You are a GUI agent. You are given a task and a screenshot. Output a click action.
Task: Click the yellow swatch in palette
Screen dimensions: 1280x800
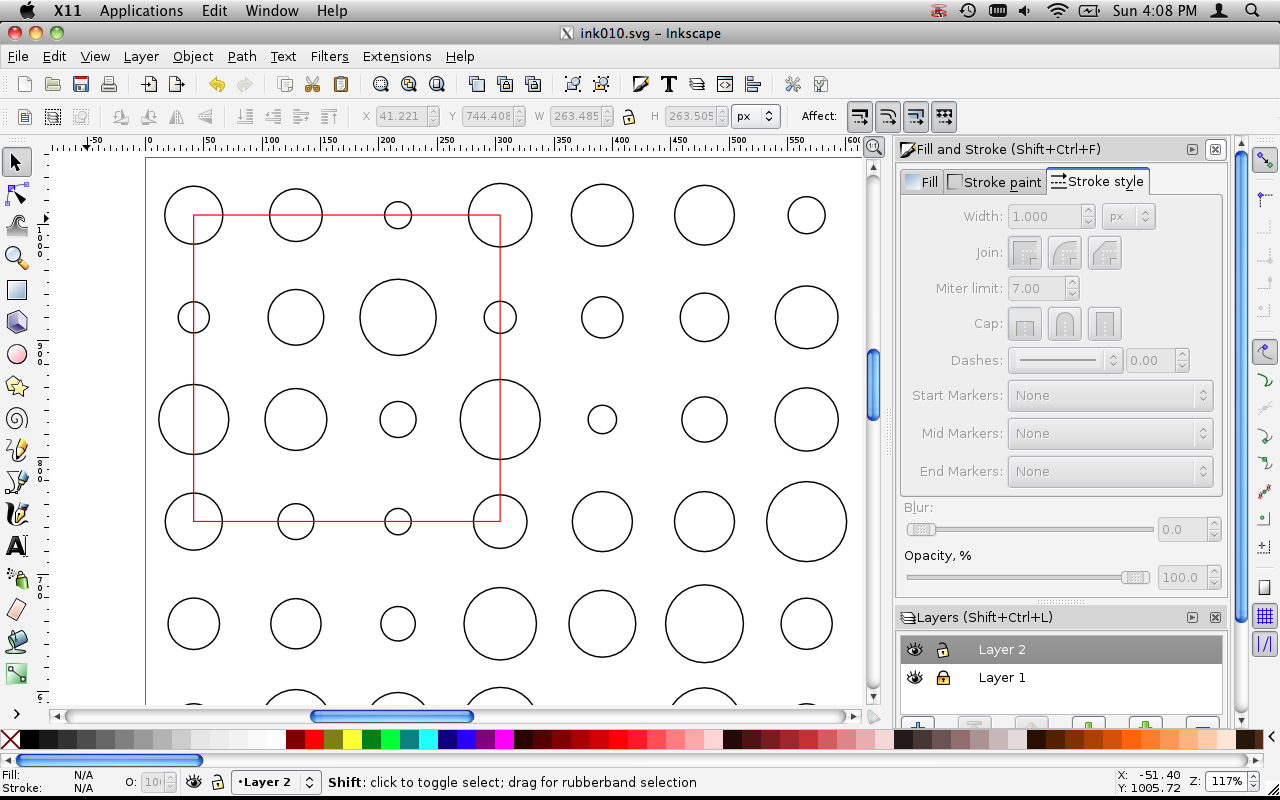[352, 740]
